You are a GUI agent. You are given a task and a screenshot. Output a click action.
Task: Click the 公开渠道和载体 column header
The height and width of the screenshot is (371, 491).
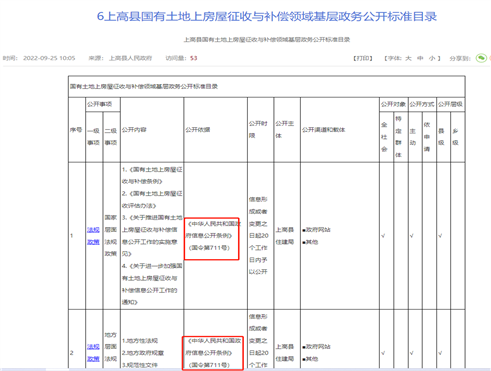[x=324, y=130]
